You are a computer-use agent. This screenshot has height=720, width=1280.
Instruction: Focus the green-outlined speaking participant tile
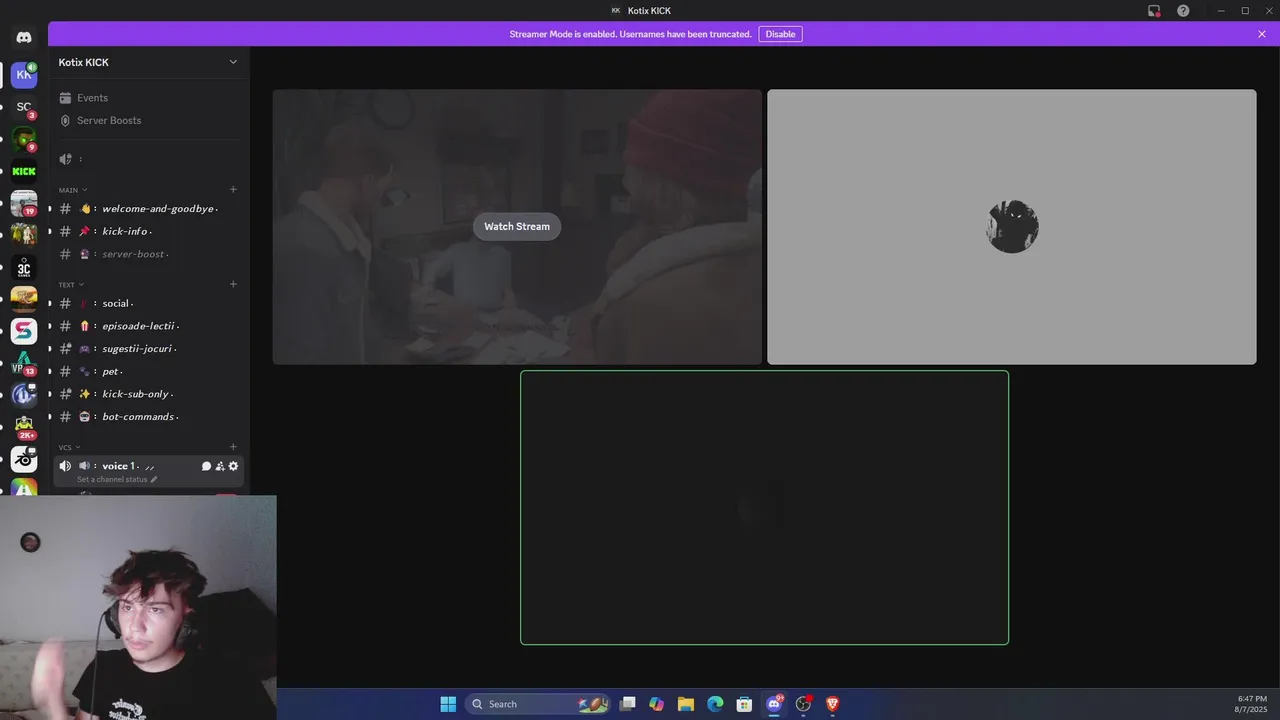[x=764, y=508]
